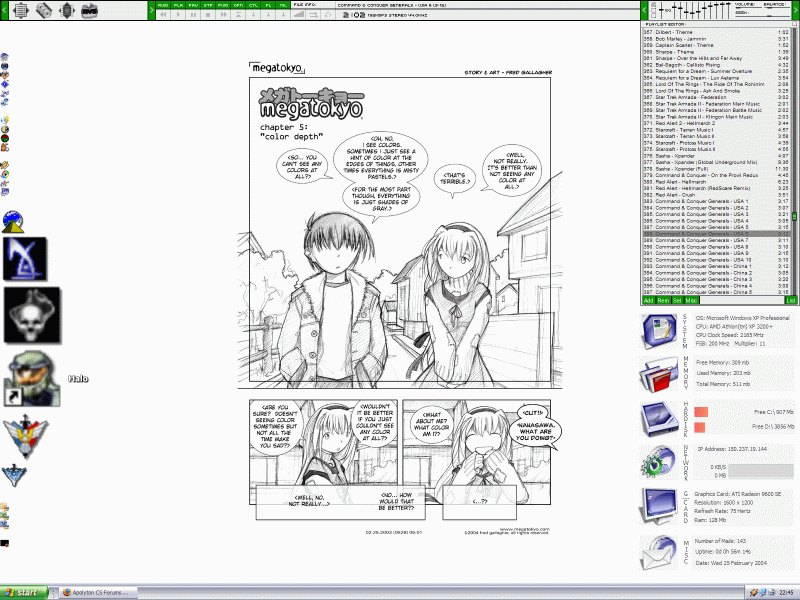The width and height of the screenshot is (800, 600).
Task: Select 'Sasha - Xpander (Full)' track
Action: (716, 169)
